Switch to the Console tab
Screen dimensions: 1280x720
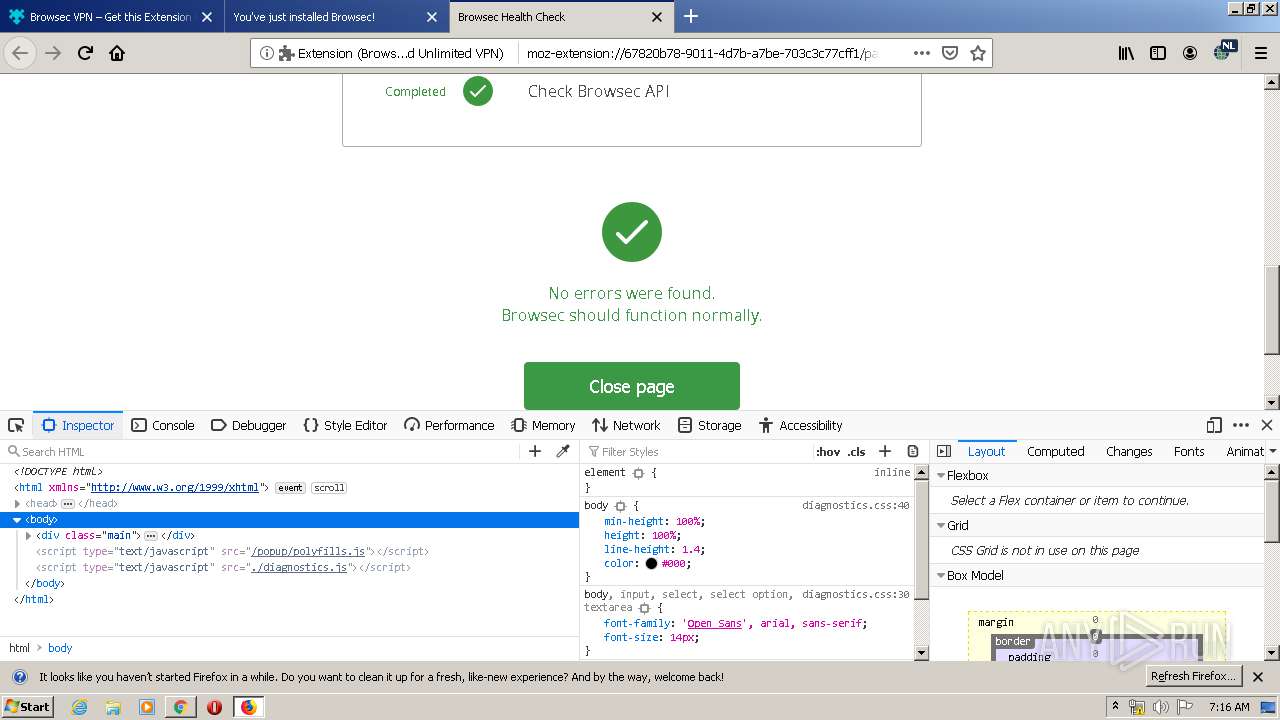[163, 425]
